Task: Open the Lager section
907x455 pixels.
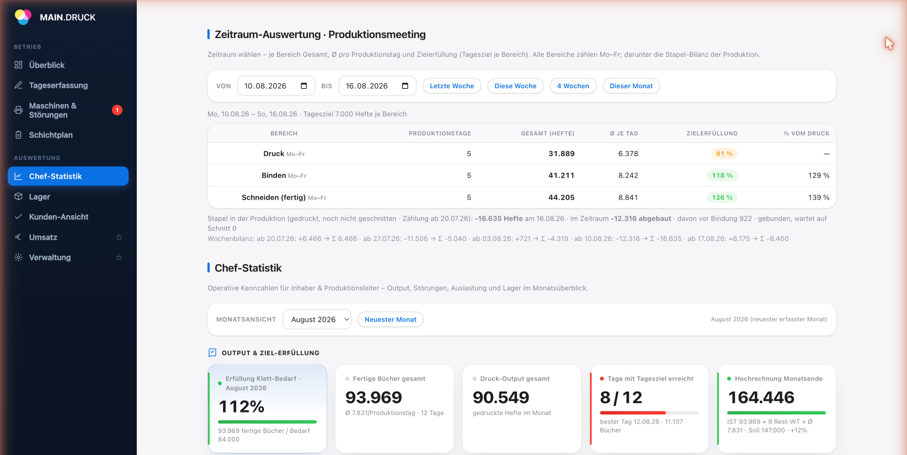Action: pos(68,197)
